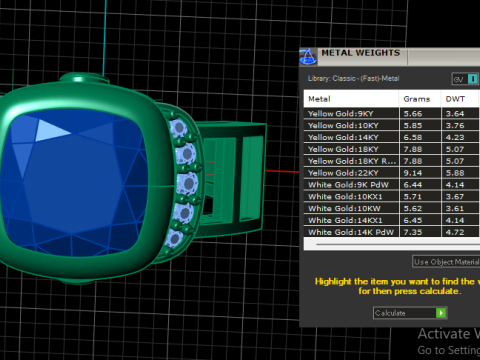480x360 pixels.
Task: Select the Yellow Gold:10KY row
Action: pyautogui.click(x=392, y=125)
